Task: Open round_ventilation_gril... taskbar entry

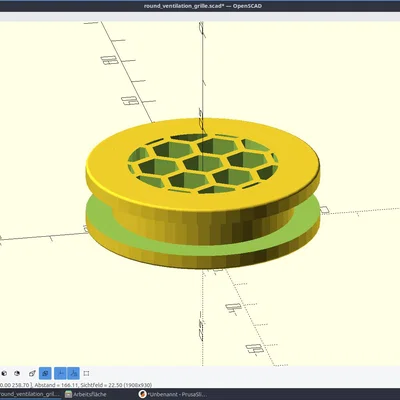Action: point(30,394)
